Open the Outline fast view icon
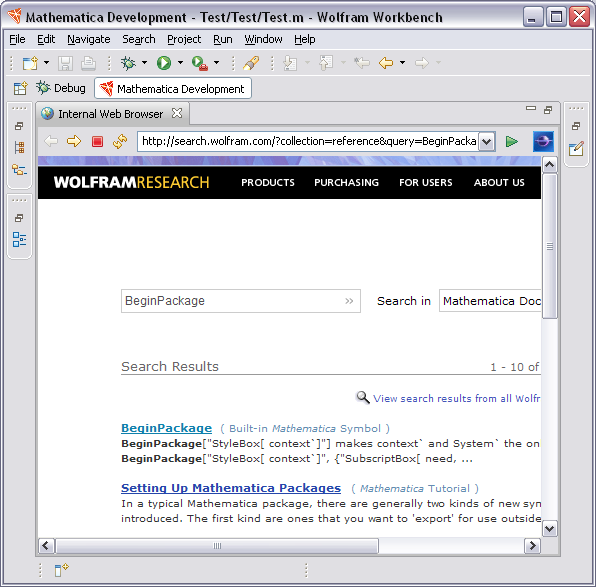 pos(19,240)
